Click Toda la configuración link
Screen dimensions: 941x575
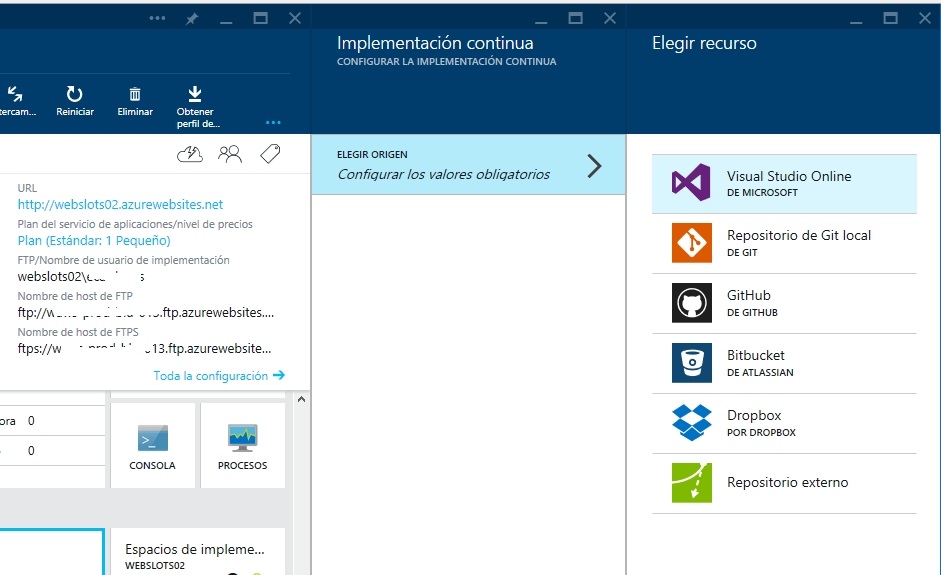(x=219, y=376)
